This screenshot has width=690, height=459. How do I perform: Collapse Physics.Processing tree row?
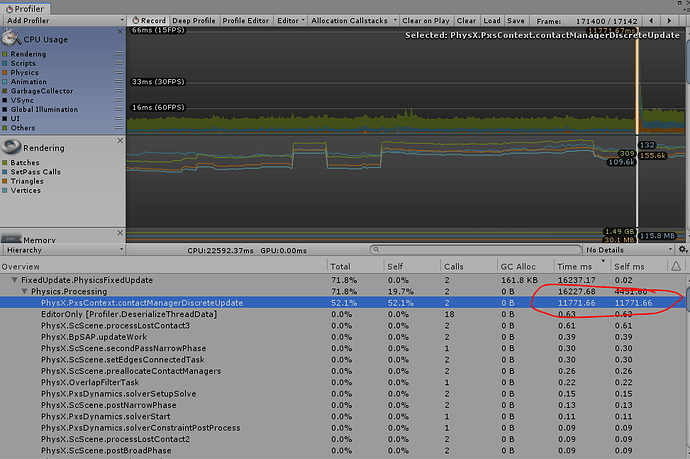click(25, 291)
